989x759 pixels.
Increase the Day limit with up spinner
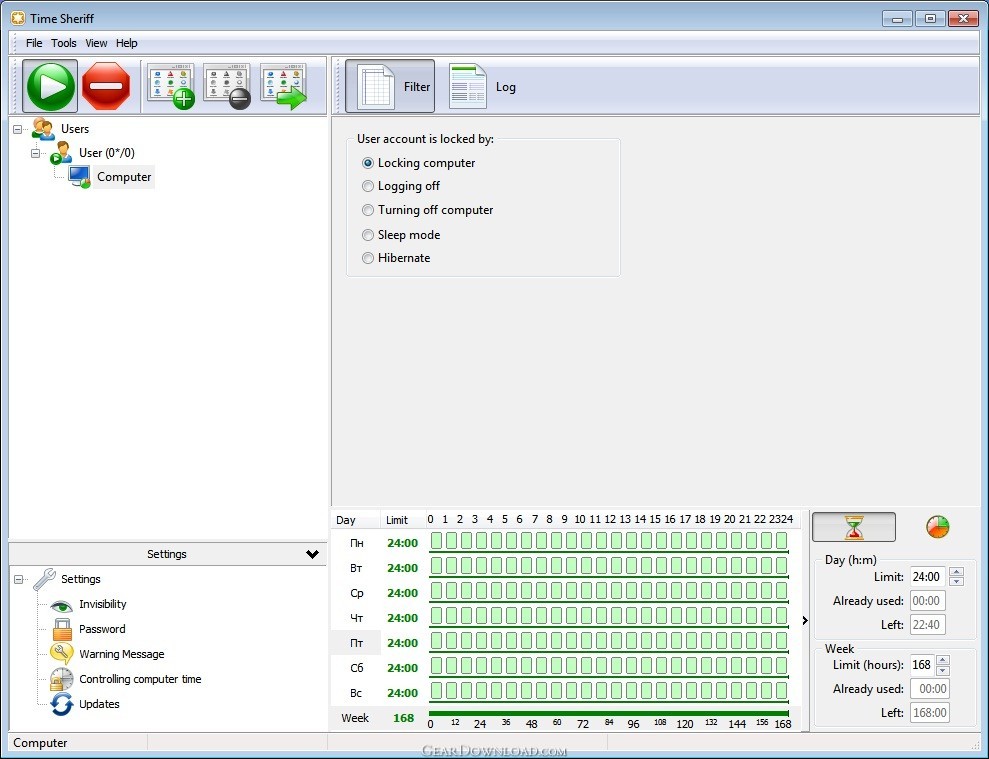pyautogui.click(x=956, y=572)
